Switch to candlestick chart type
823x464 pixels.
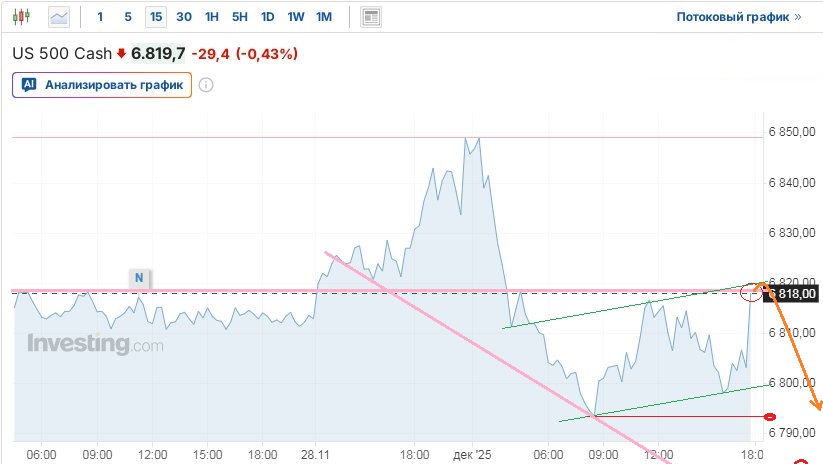[x=24, y=17]
